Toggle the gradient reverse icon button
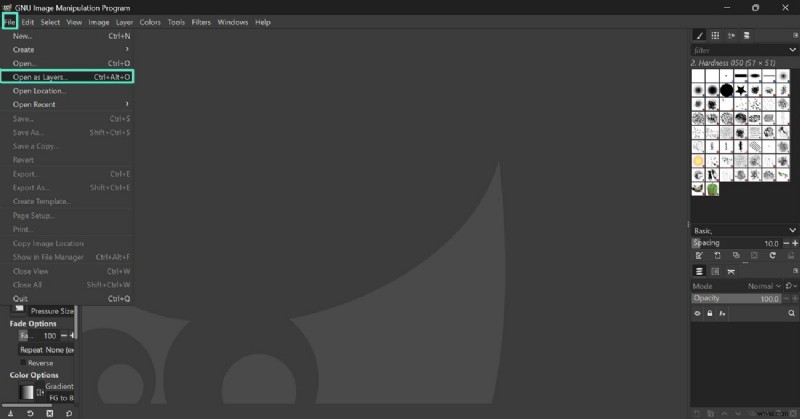 [x=40, y=392]
